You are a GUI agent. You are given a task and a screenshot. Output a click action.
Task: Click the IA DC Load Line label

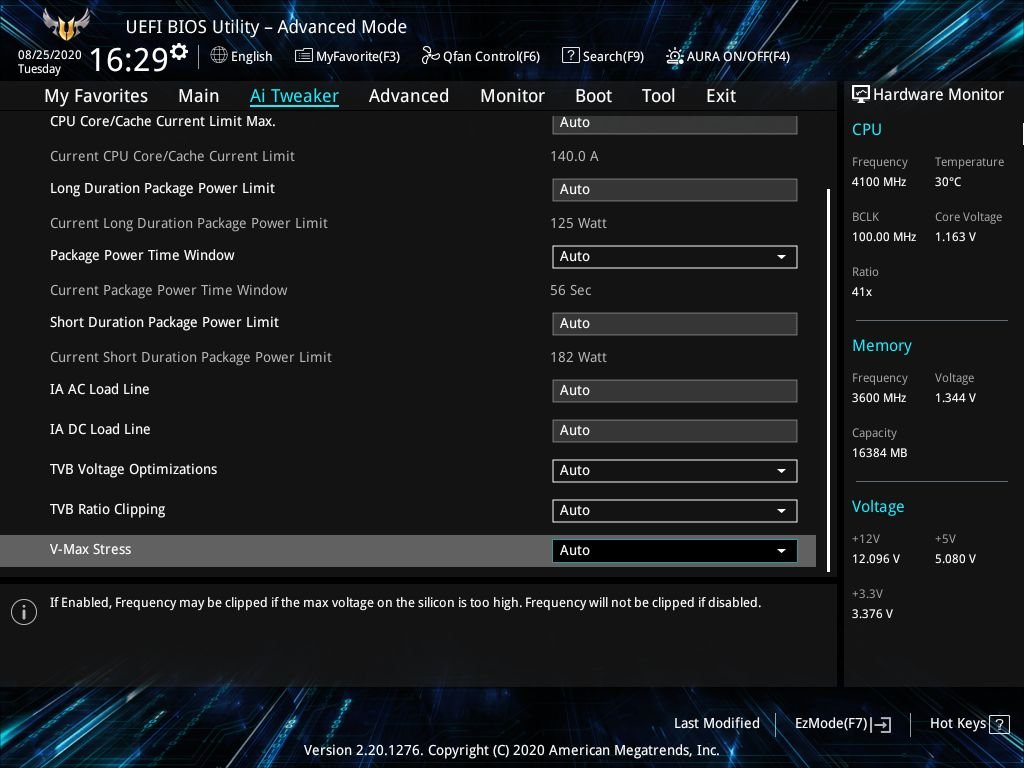(x=100, y=429)
